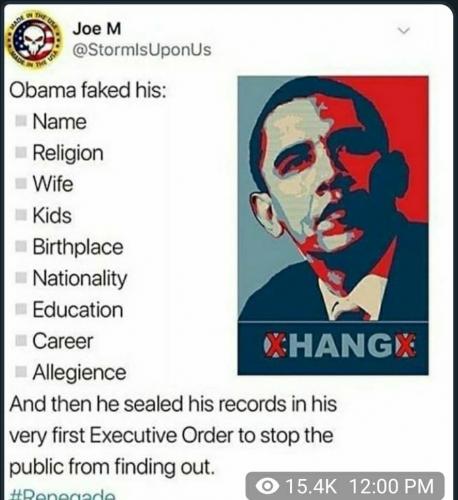Click the 12:00 PM timestamp
458x500 pixels.
(x=391, y=486)
